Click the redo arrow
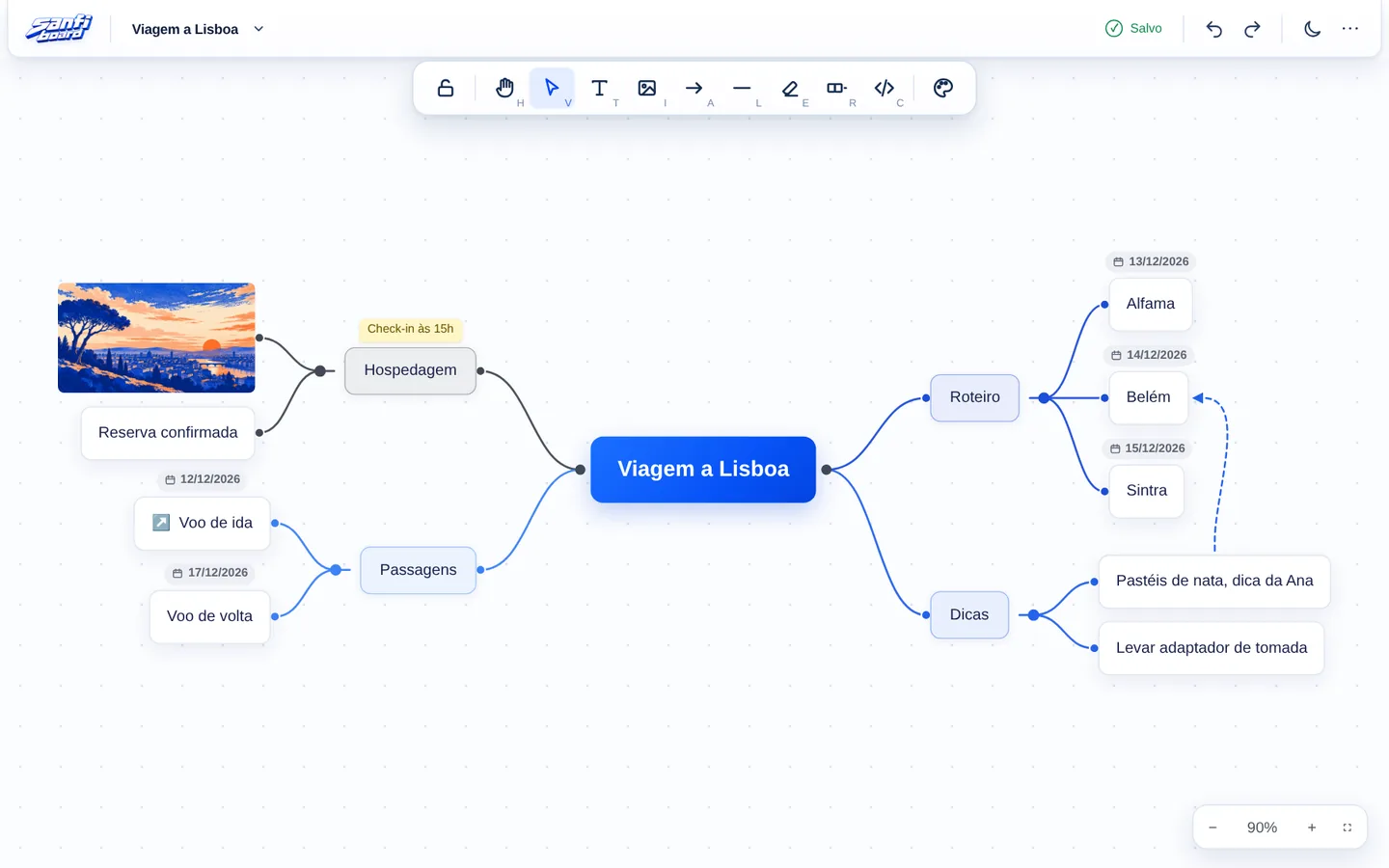 tap(1252, 29)
